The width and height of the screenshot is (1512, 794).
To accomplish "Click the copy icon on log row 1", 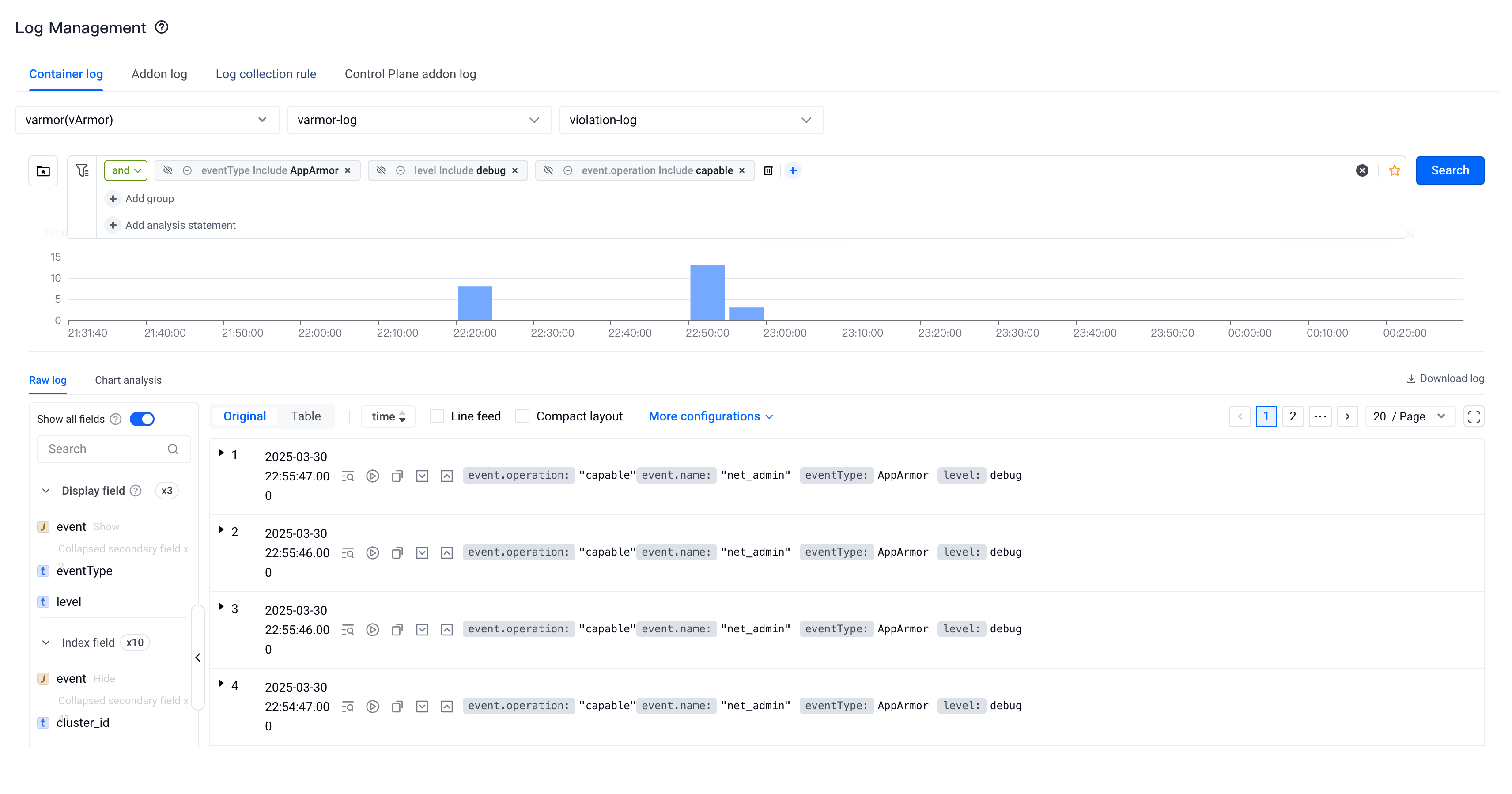I will point(397,476).
